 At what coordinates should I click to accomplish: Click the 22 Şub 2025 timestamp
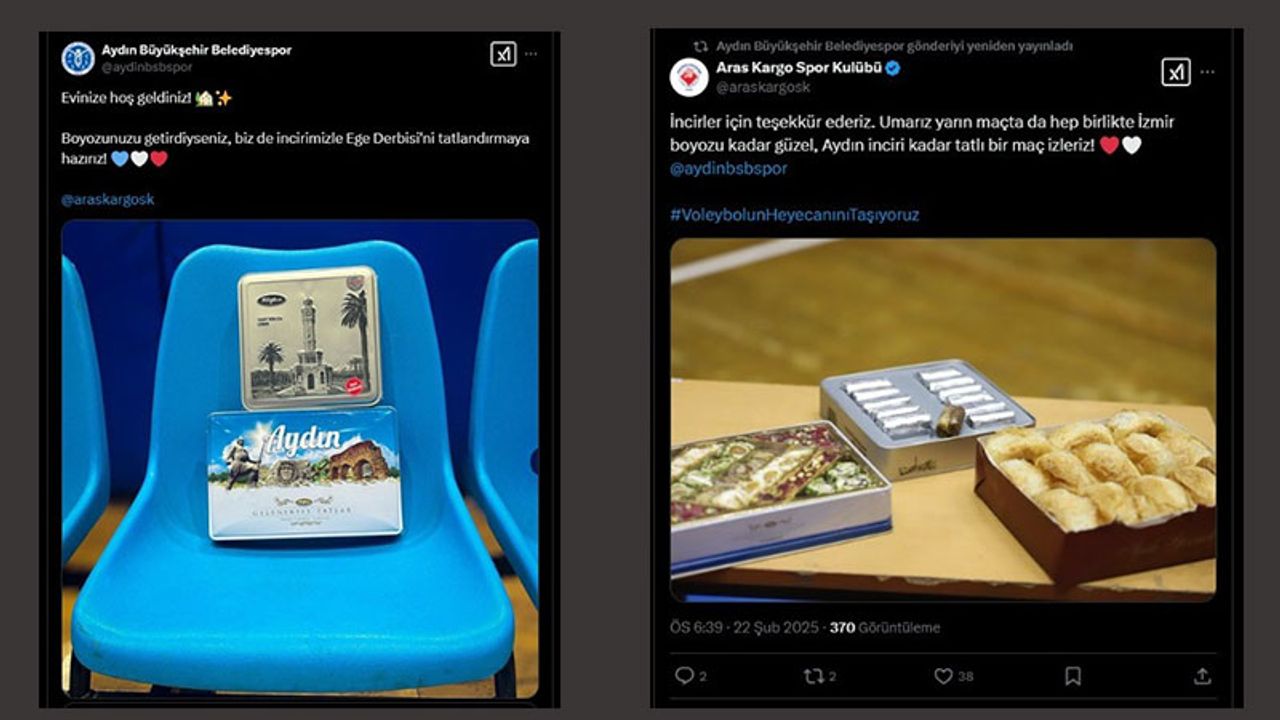click(x=776, y=627)
